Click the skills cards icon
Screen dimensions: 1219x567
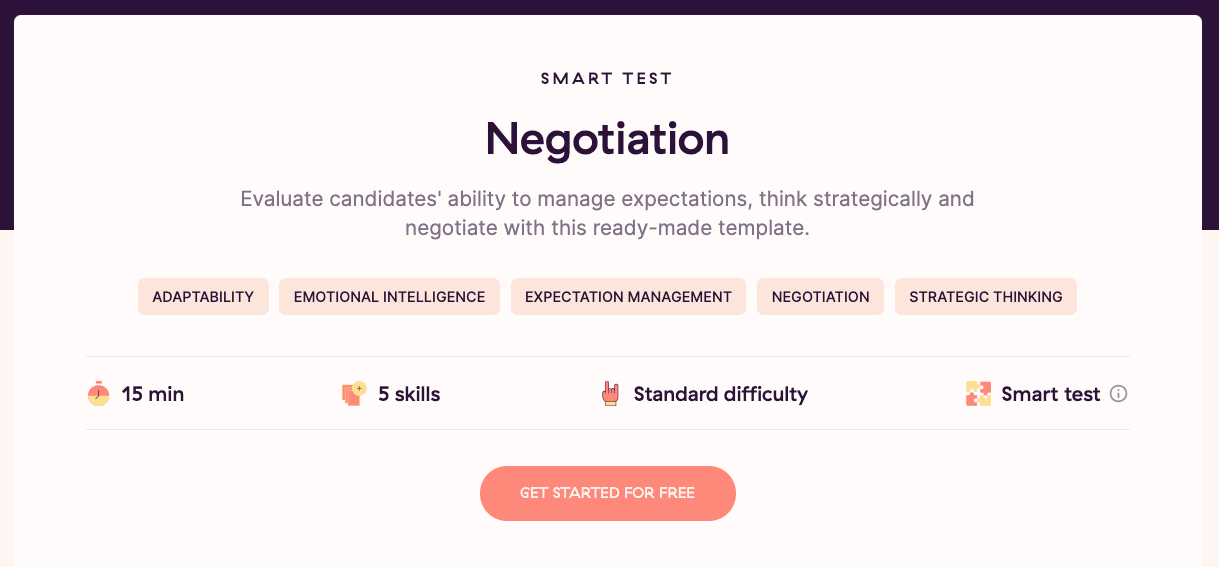(x=354, y=394)
